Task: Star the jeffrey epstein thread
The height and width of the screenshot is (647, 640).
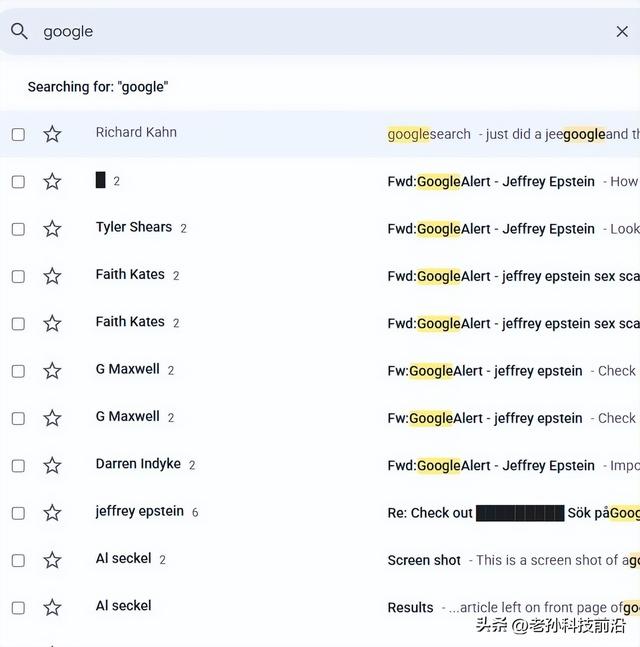Action: click(x=52, y=513)
